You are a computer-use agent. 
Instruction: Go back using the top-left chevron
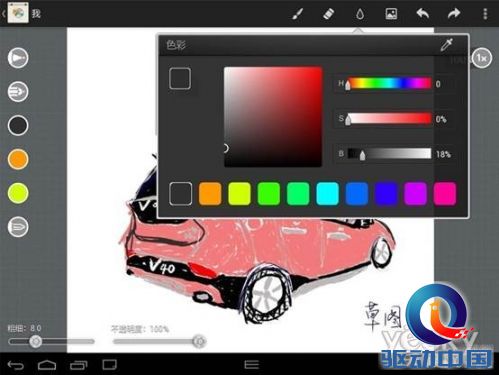point(4,13)
